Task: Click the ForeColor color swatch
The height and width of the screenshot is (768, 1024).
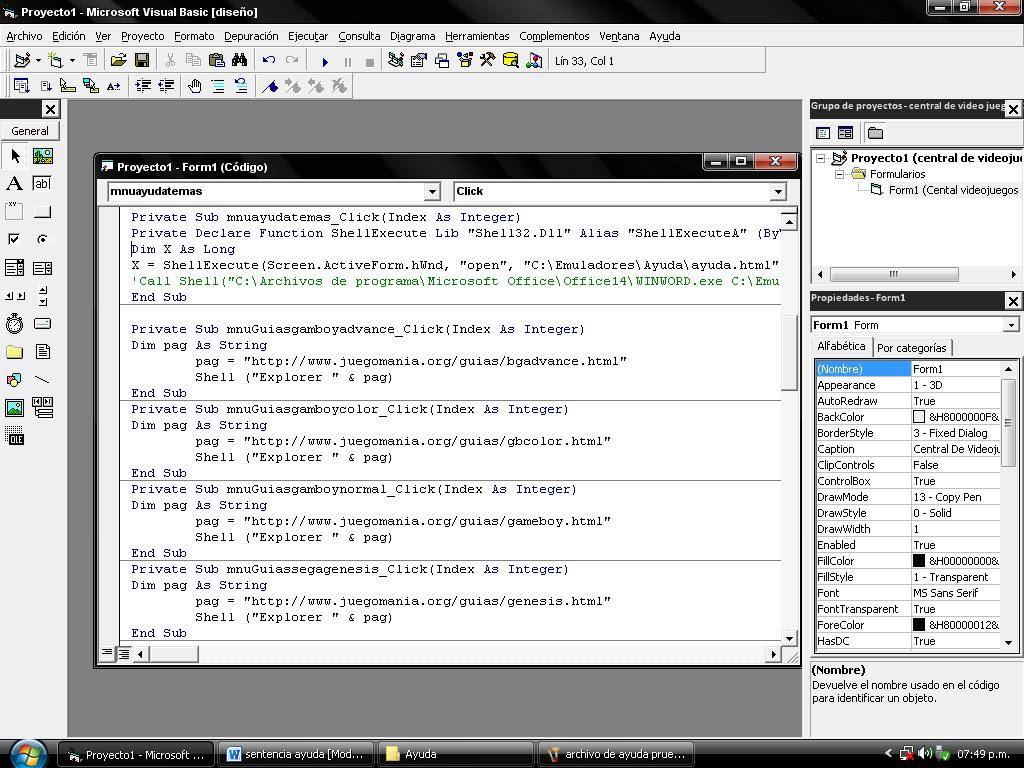Action: pyautogui.click(x=919, y=625)
